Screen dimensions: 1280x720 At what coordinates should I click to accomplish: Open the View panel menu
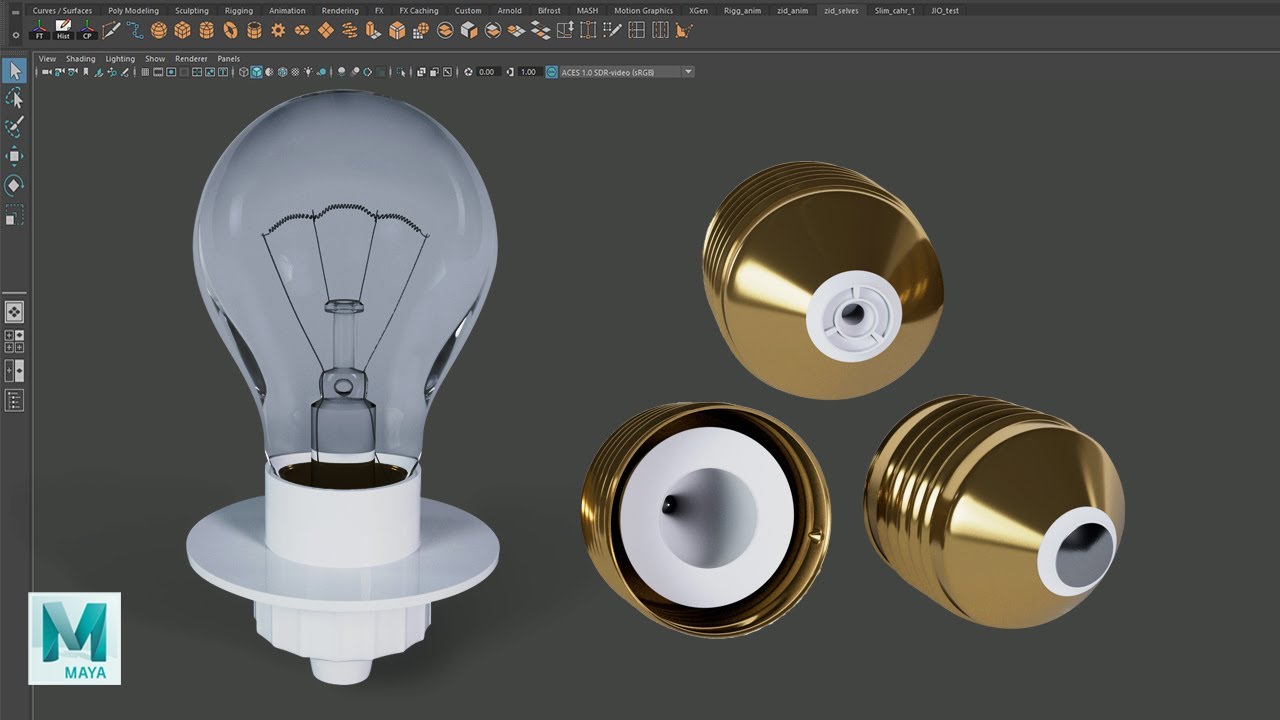(47, 59)
